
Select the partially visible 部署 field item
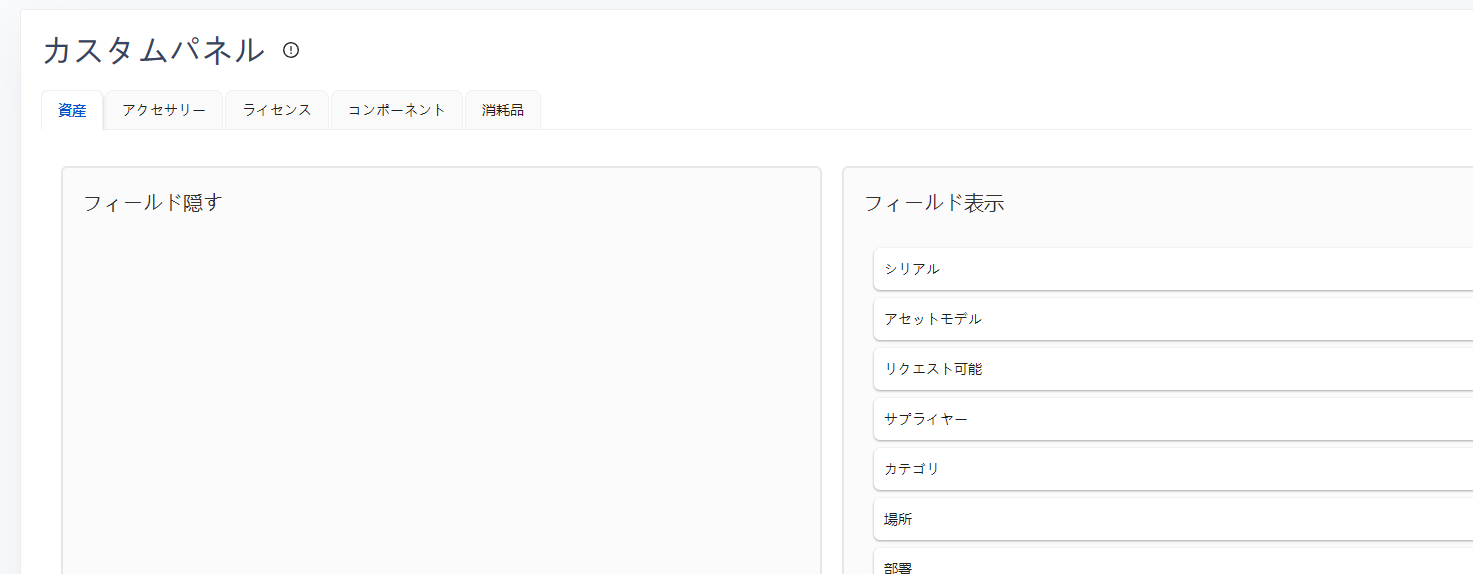(x=1170, y=564)
